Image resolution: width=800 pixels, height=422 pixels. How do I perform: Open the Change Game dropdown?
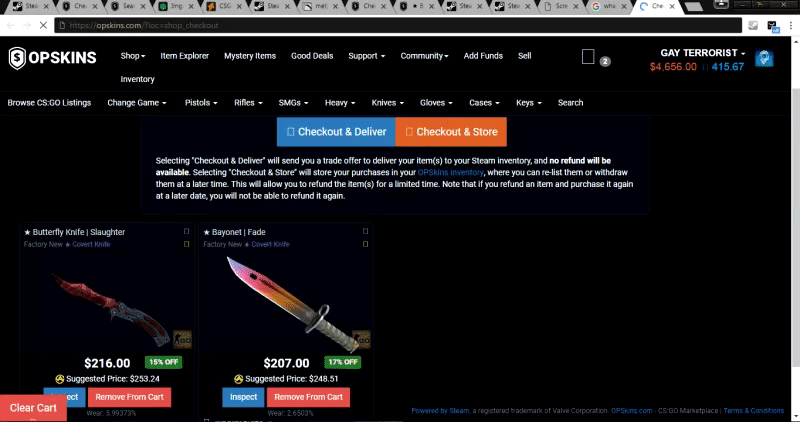(x=137, y=103)
